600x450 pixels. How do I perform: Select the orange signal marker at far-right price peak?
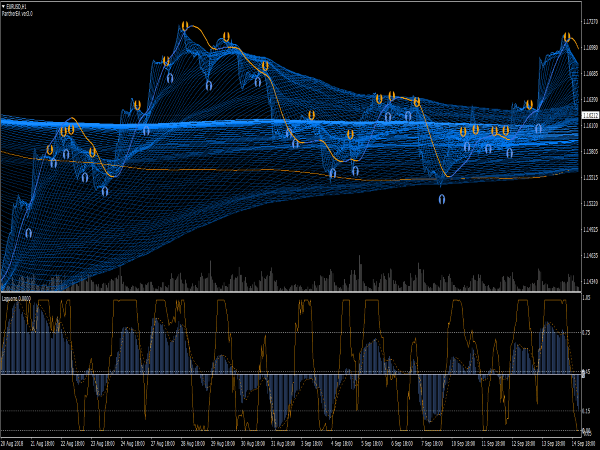tap(567, 38)
